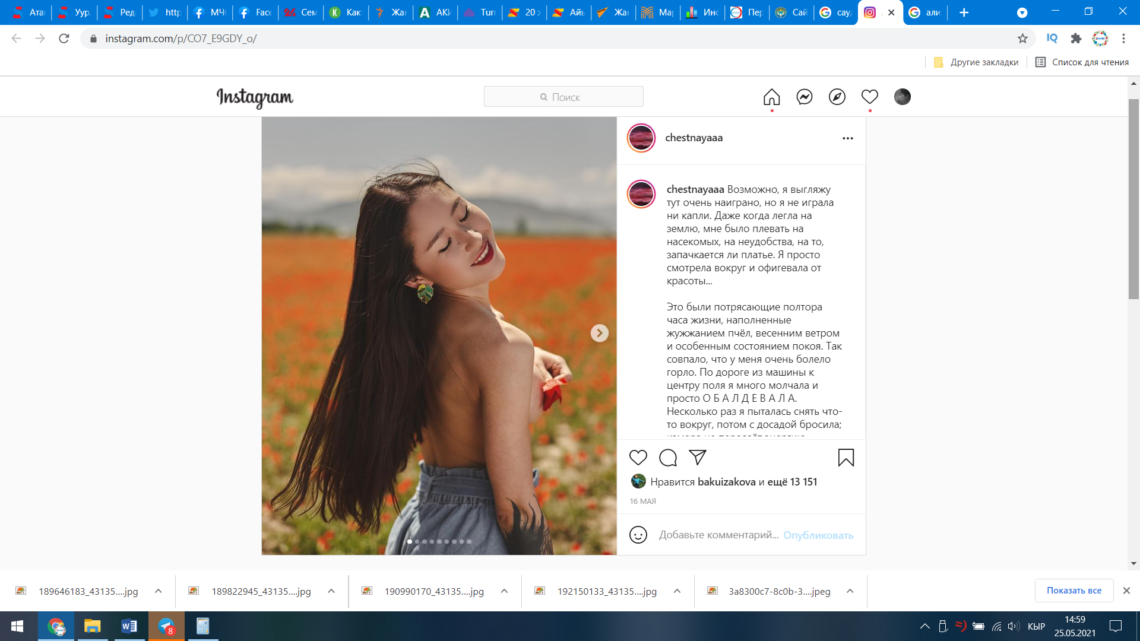Open activity feed heart icon in header
The height and width of the screenshot is (641, 1140).
click(870, 97)
